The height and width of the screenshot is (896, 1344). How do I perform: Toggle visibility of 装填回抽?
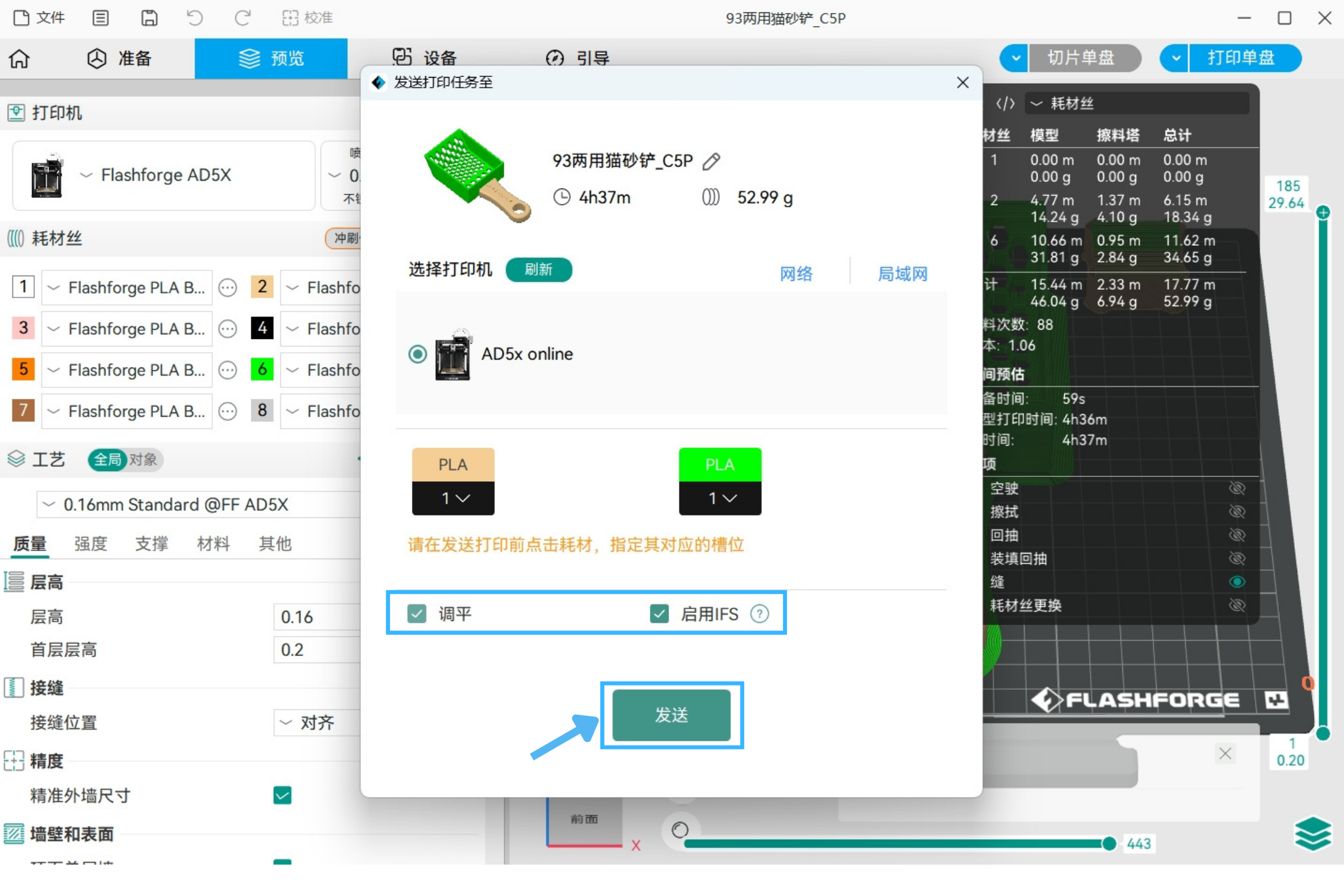1237,558
